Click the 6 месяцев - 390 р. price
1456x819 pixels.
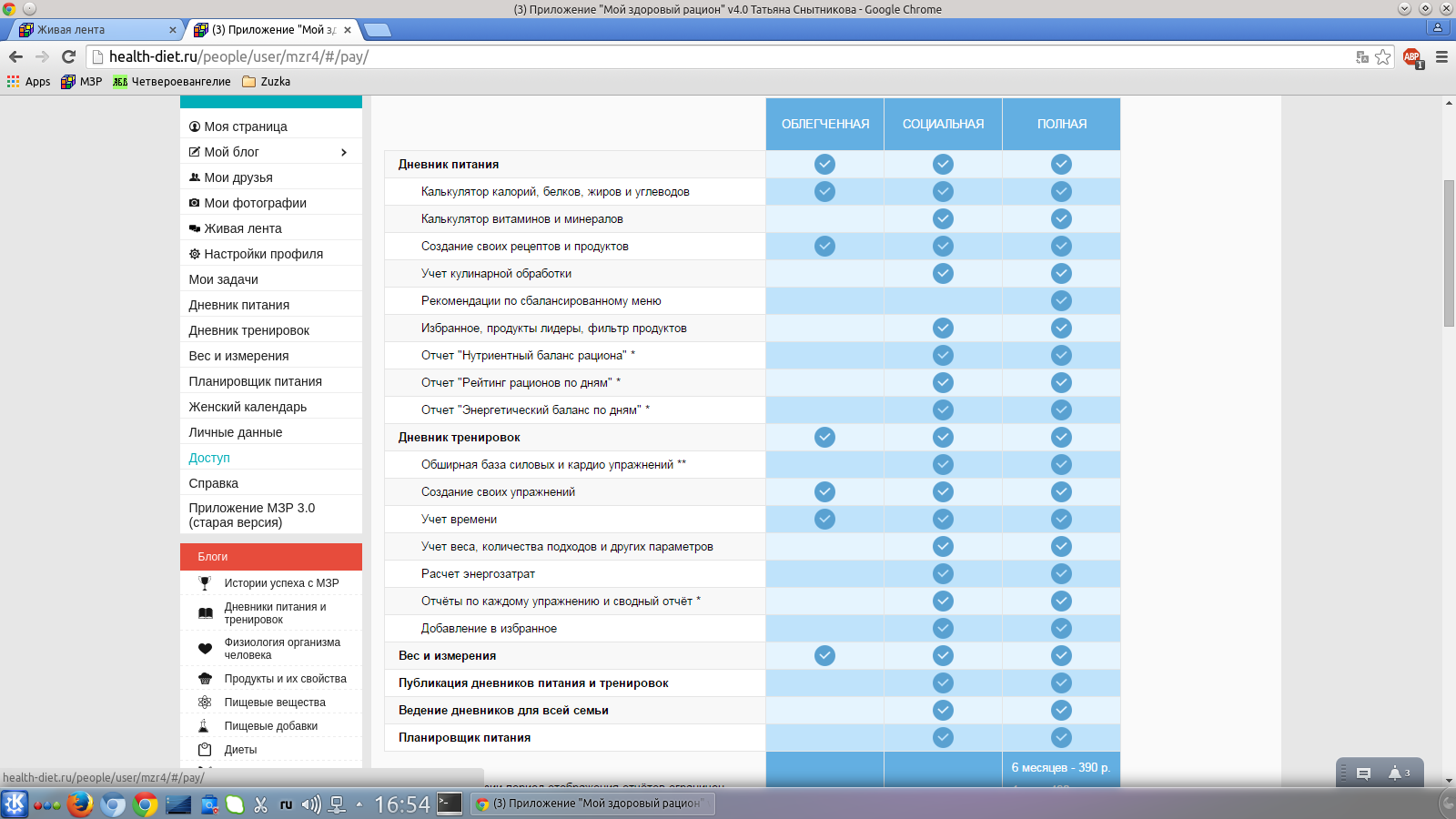pos(1061,767)
